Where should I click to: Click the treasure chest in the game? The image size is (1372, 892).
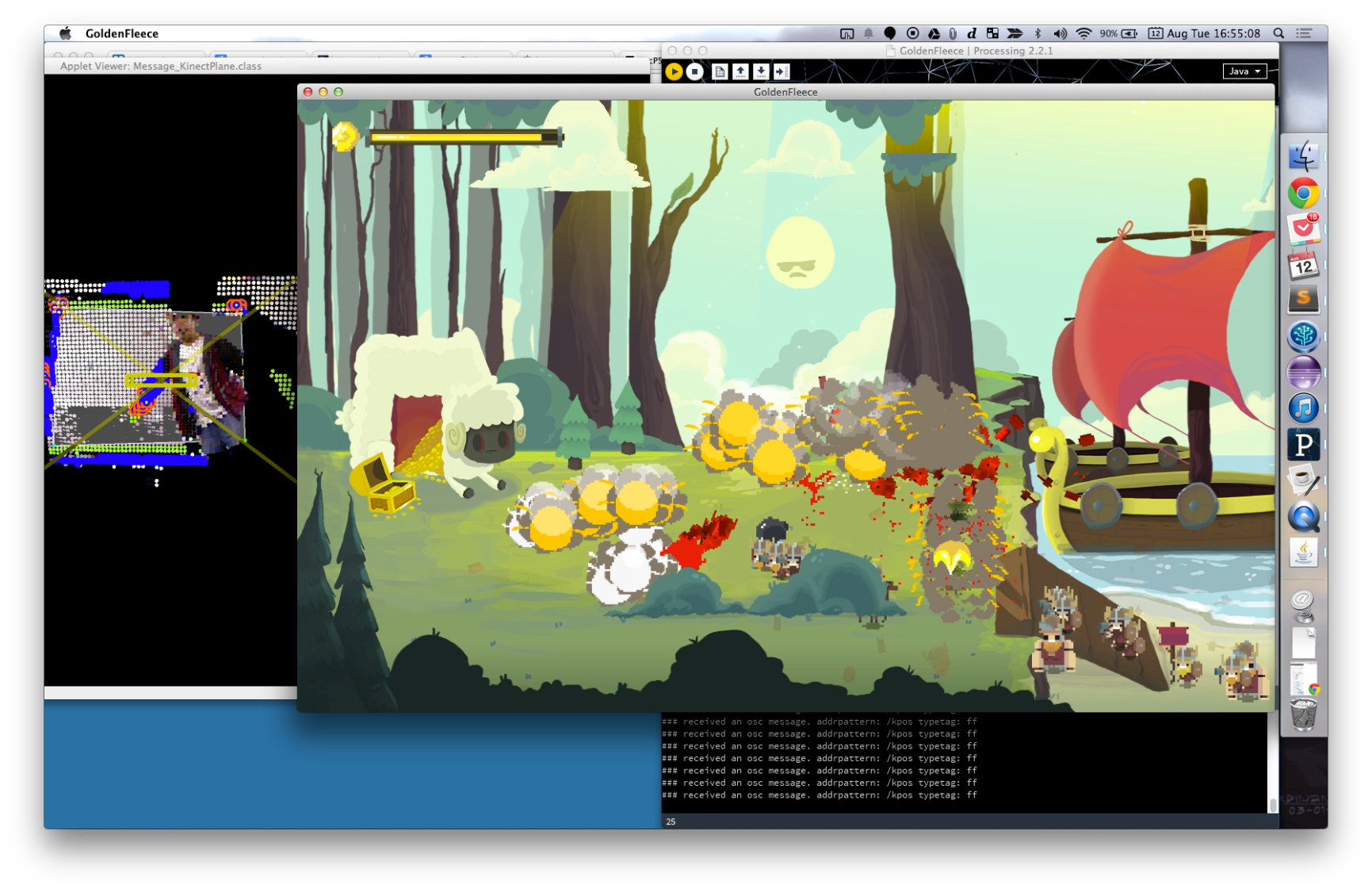382,484
